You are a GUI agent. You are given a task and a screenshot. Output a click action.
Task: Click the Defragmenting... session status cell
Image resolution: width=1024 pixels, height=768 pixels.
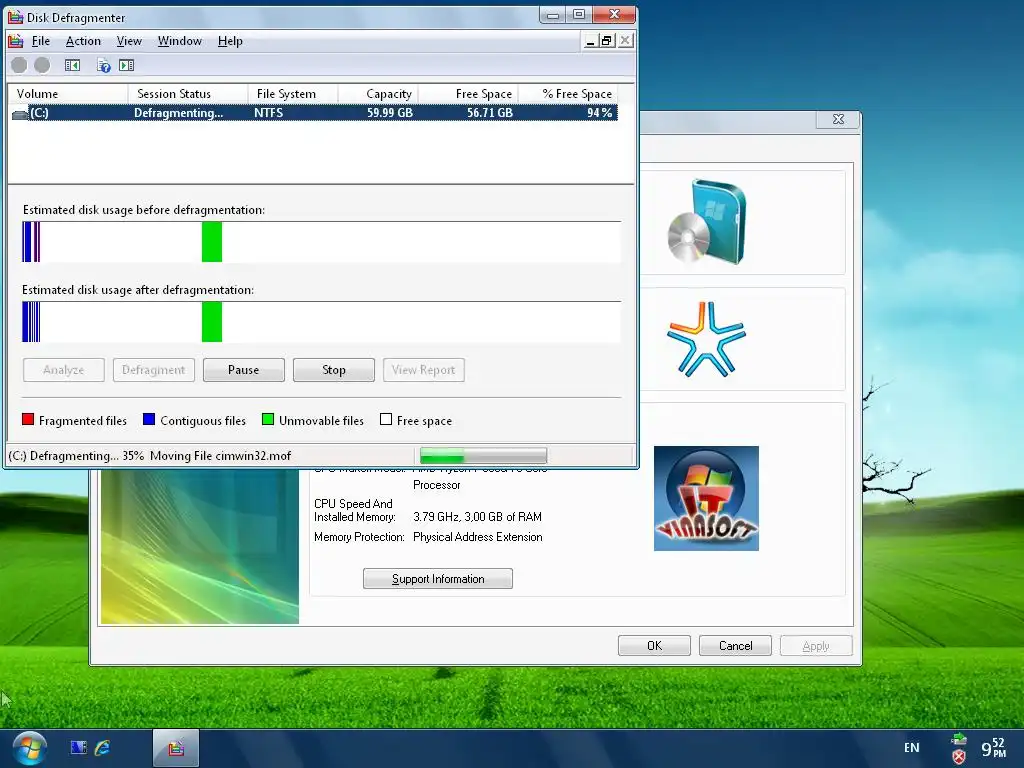tap(178, 113)
